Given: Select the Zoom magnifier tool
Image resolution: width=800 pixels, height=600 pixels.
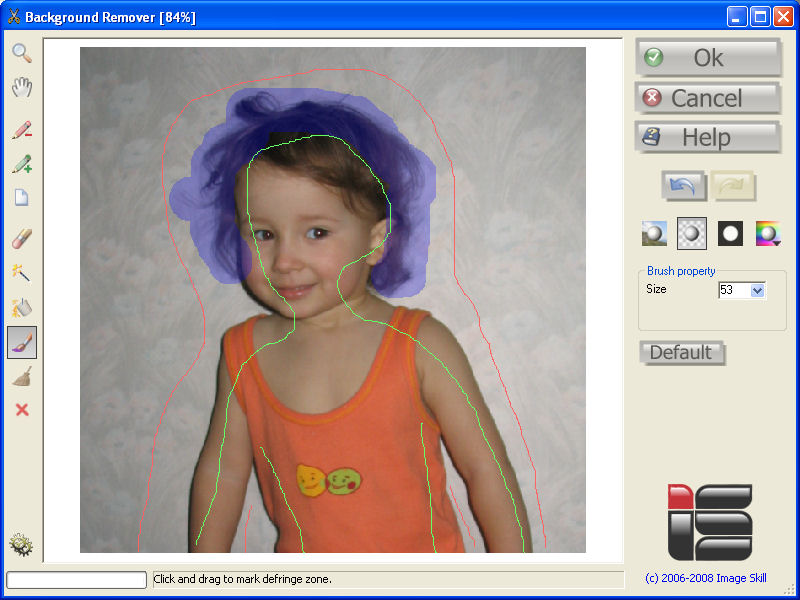Looking at the screenshot, I should [x=21, y=53].
